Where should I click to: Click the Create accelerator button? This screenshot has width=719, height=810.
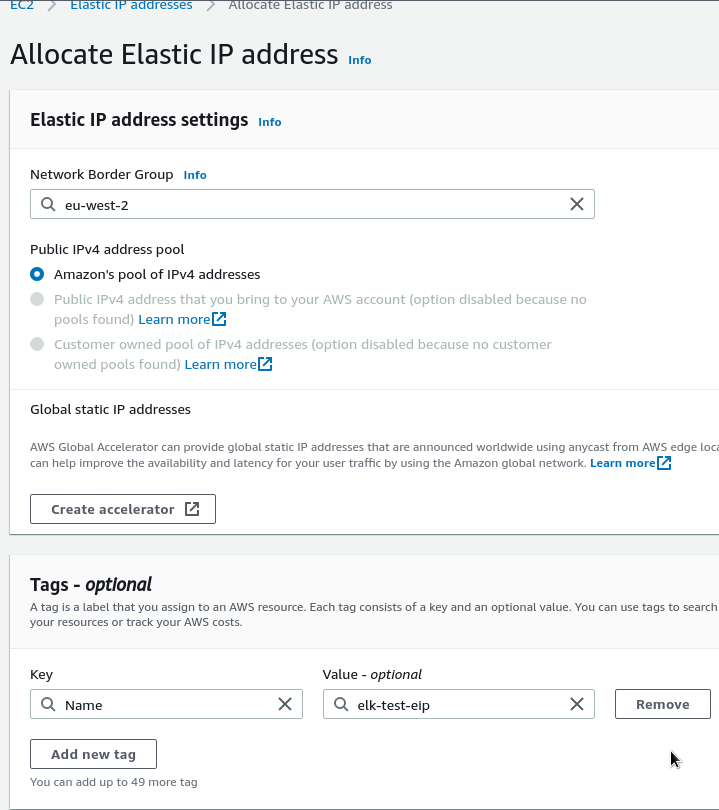[x=123, y=509]
